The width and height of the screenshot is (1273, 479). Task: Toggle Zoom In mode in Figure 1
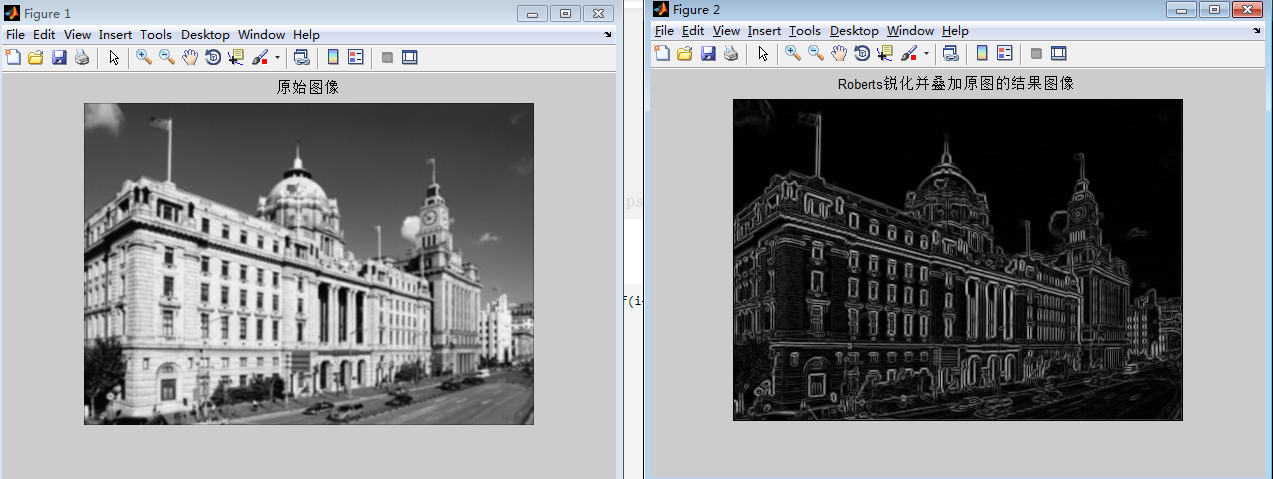tap(144, 58)
